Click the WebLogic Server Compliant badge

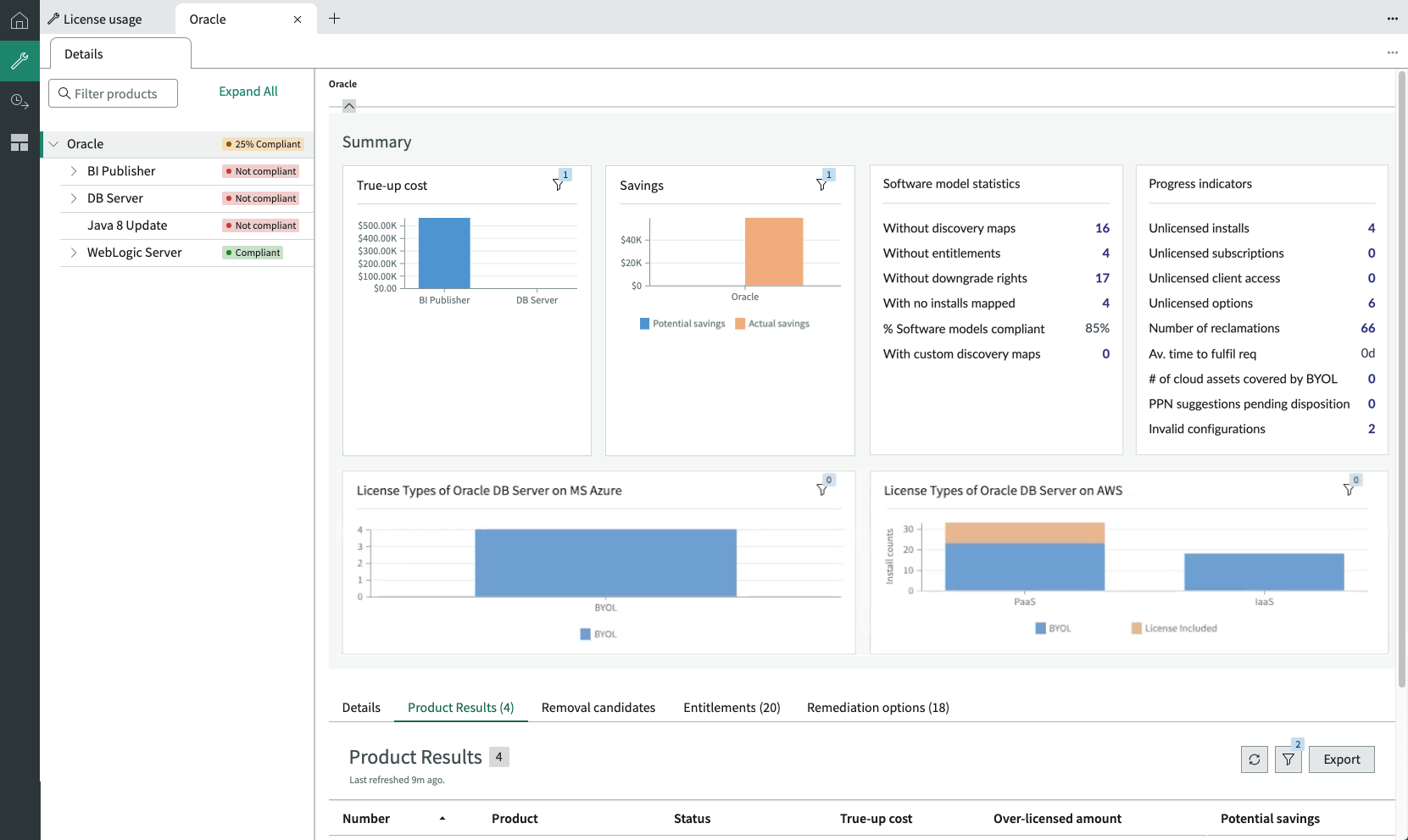pos(253,253)
